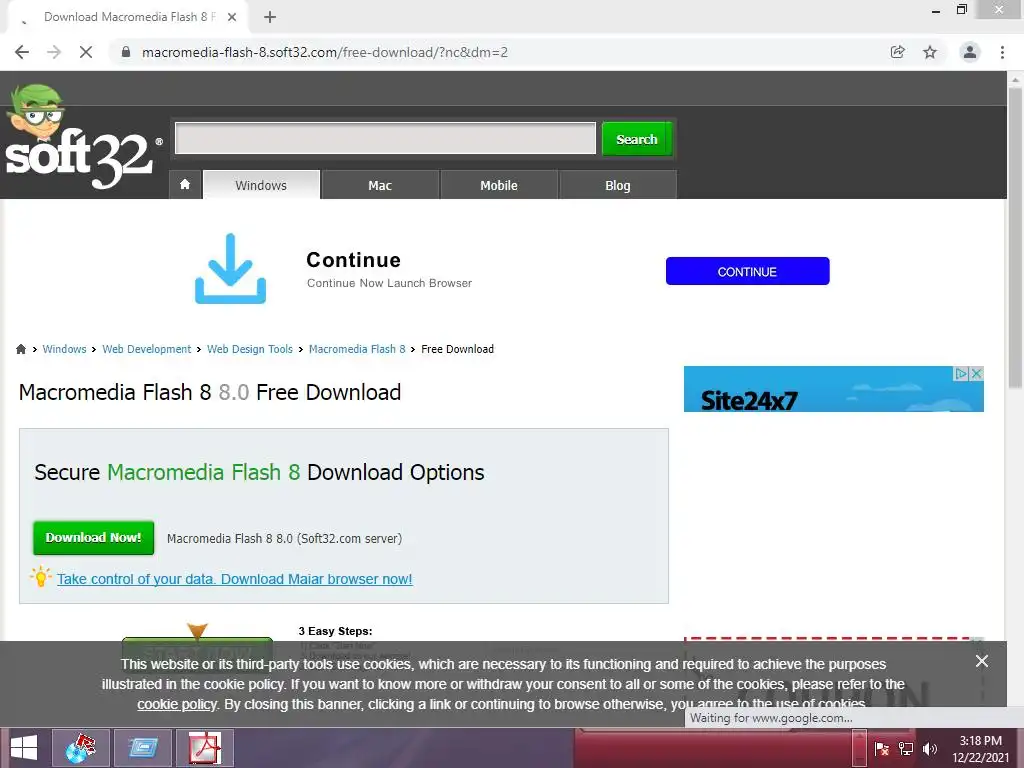The image size is (1024, 768).
Task: Click the taskbar clock showing 3:18 PM
Action: tap(980, 749)
